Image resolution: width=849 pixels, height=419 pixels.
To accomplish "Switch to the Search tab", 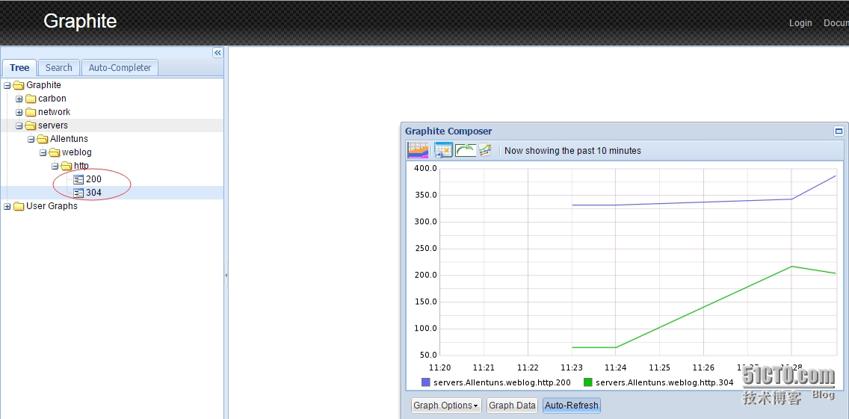I will [58, 68].
